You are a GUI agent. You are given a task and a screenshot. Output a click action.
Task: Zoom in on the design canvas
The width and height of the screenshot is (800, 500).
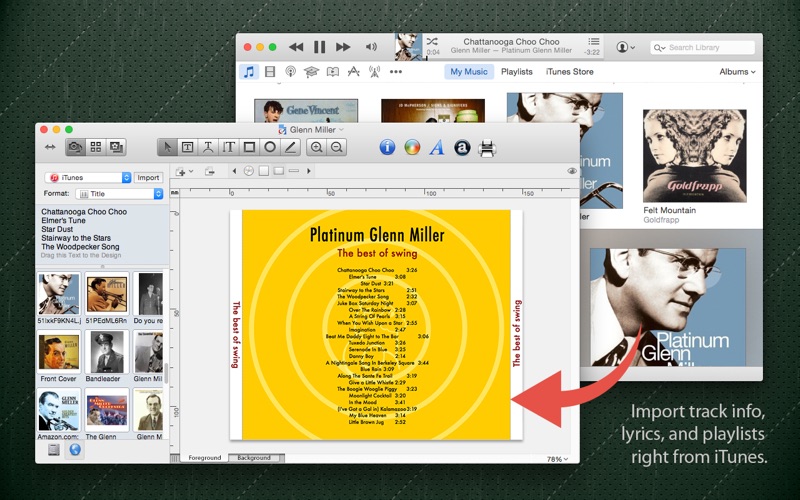[316, 147]
